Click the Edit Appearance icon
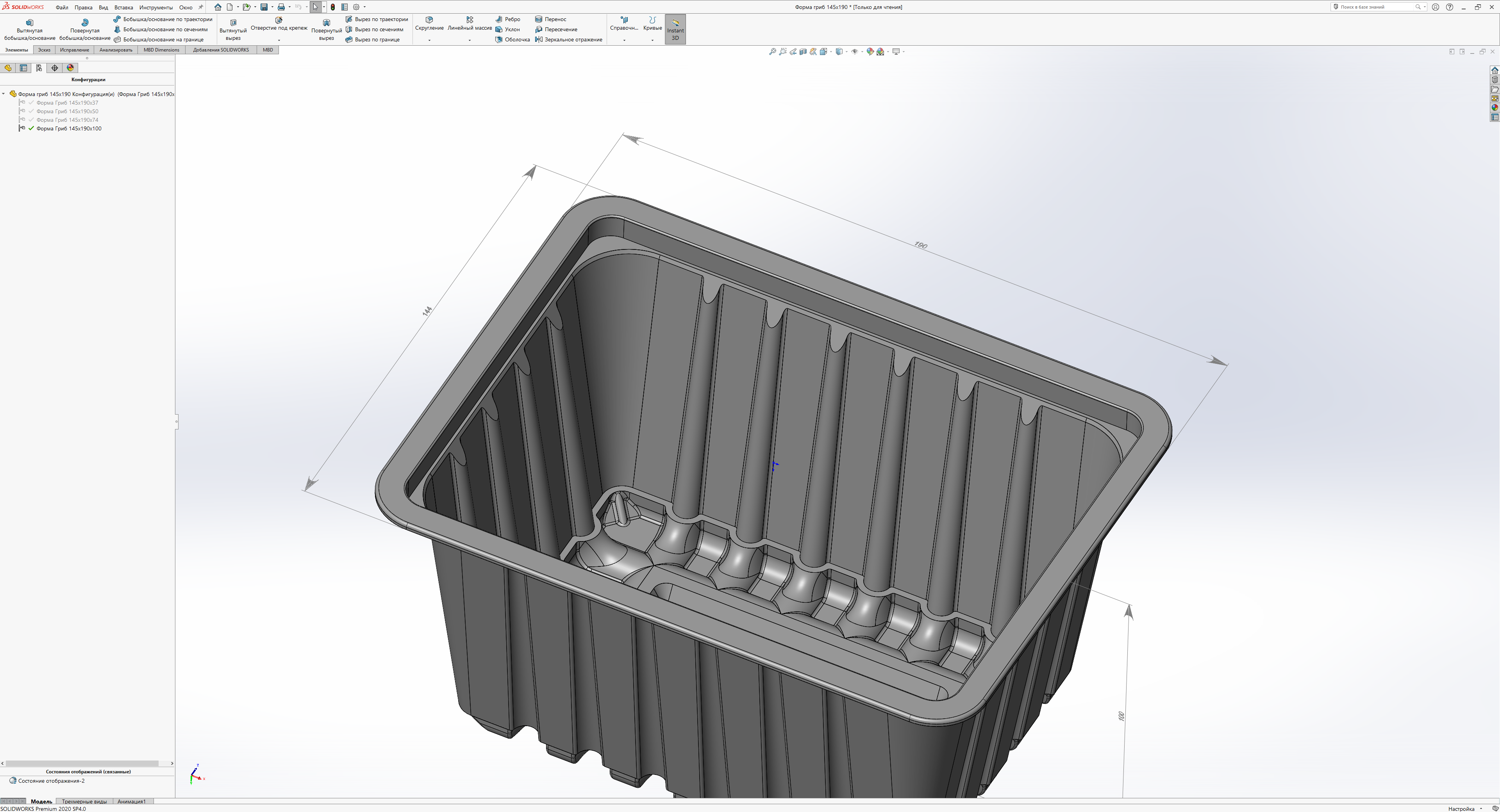Screen dimensions: 1500x812 point(870,52)
